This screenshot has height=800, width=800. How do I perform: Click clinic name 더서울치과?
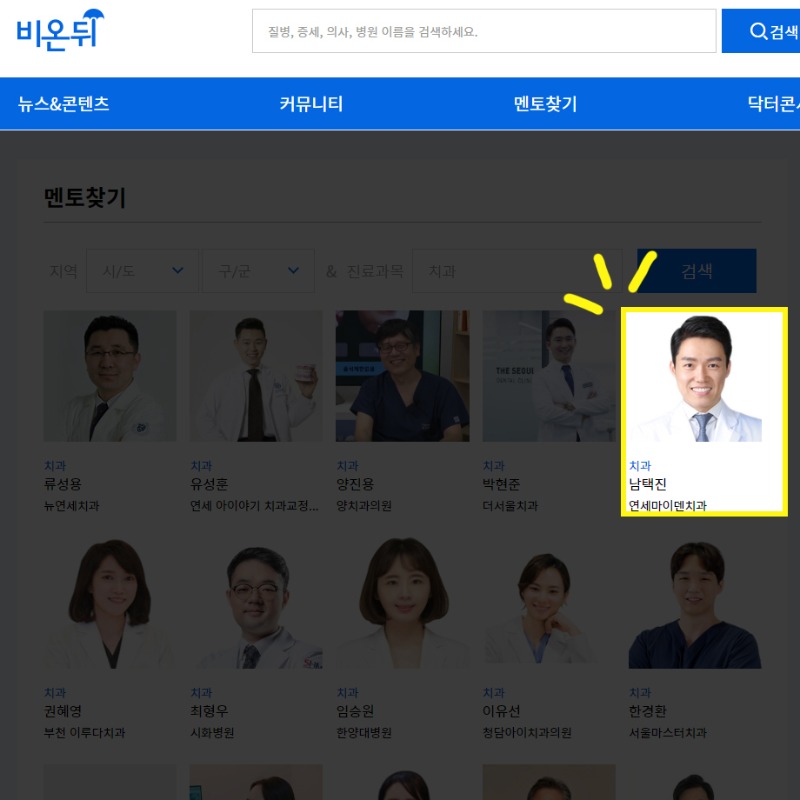510,506
